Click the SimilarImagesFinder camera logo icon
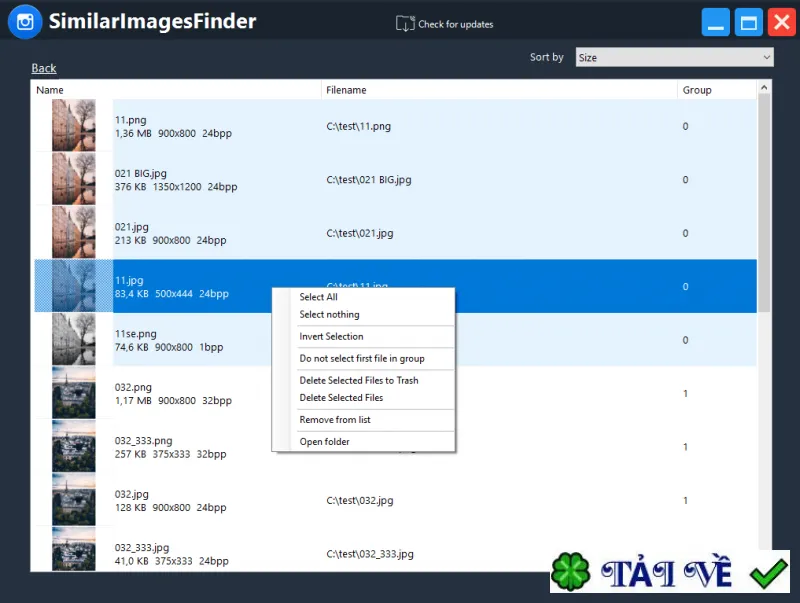 point(25,22)
